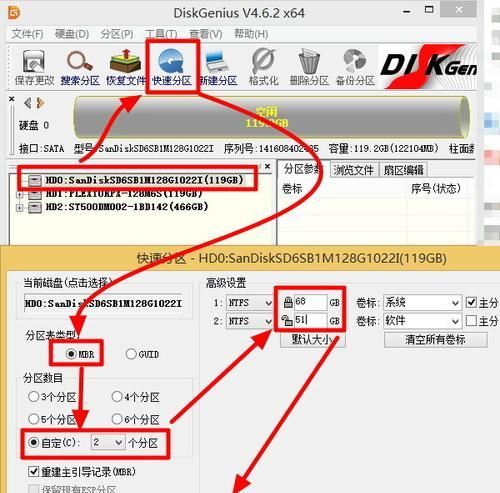500x493 pixels.
Task: Open the 快速分区 quick partition tool
Action: pyautogui.click(x=172, y=67)
